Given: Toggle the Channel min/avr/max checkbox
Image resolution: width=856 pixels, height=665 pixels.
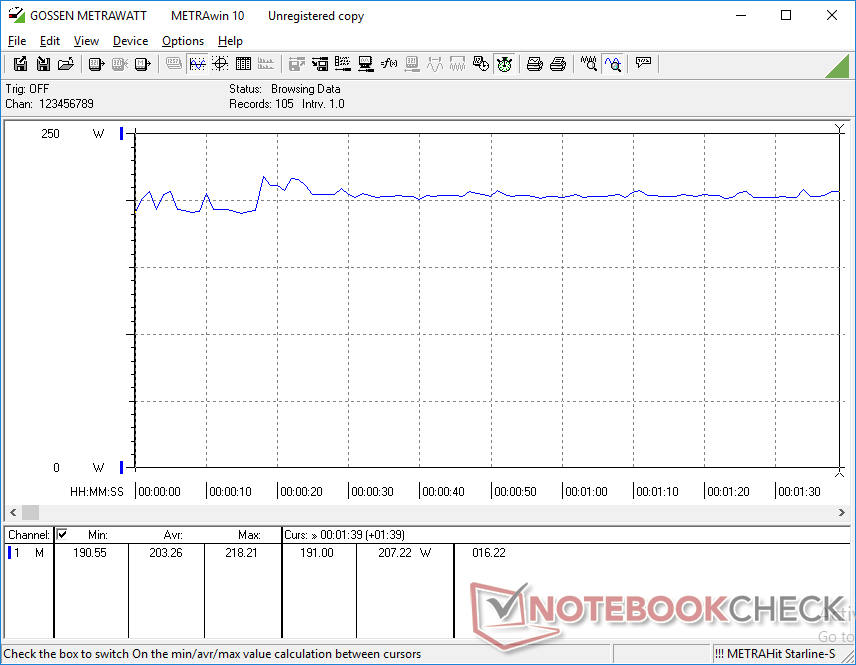Looking at the screenshot, I should click(x=62, y=534).
